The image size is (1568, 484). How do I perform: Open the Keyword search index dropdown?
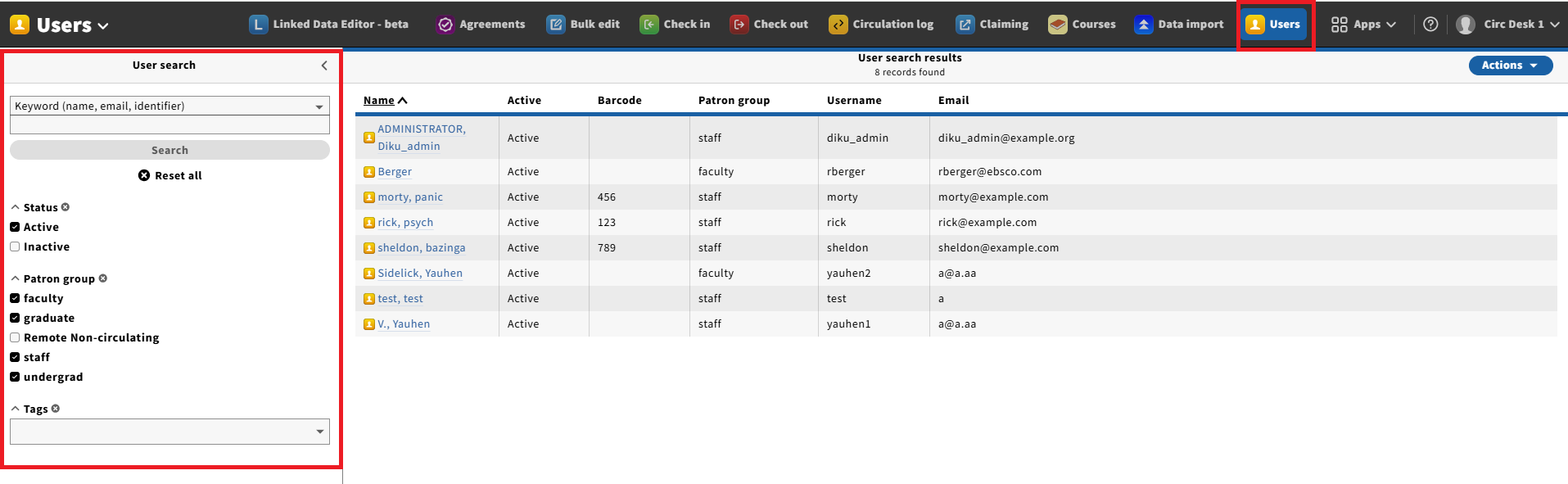coord(169,106)
